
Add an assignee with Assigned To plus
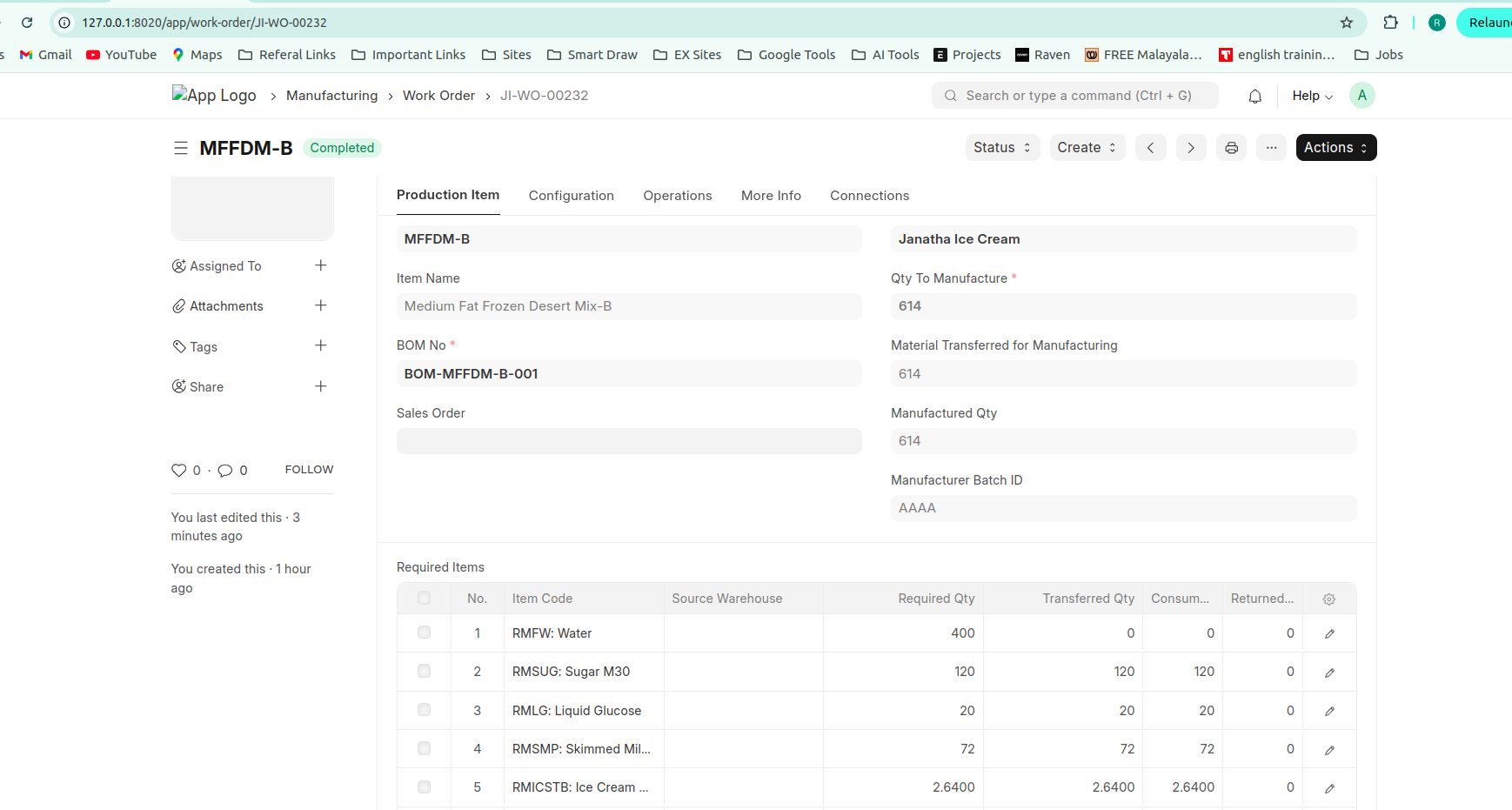[x=320, y=265]
